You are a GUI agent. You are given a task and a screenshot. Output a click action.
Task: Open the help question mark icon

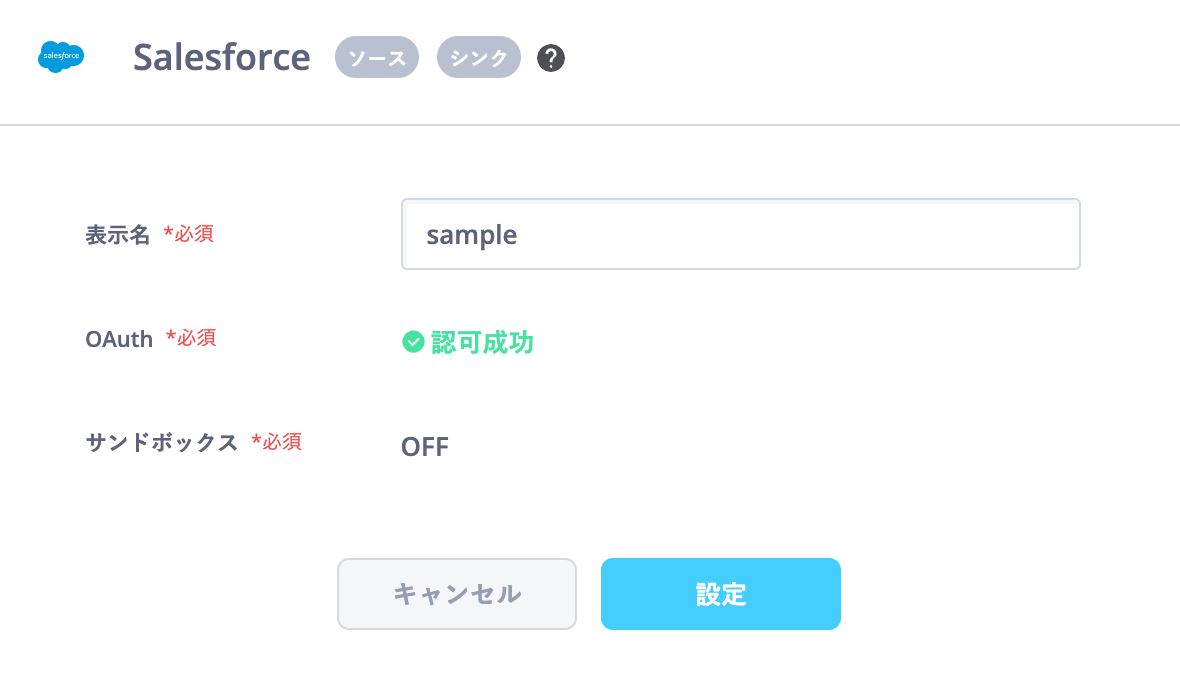(x=551, y=58)
